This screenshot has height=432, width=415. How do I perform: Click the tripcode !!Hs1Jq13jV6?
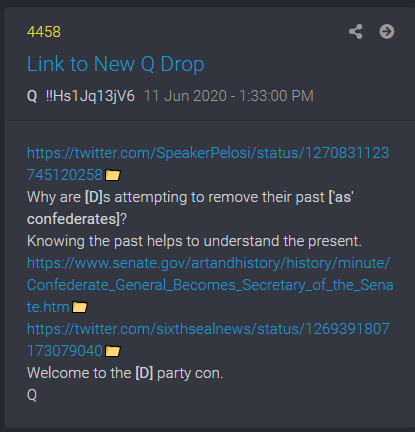coord(90,96)
